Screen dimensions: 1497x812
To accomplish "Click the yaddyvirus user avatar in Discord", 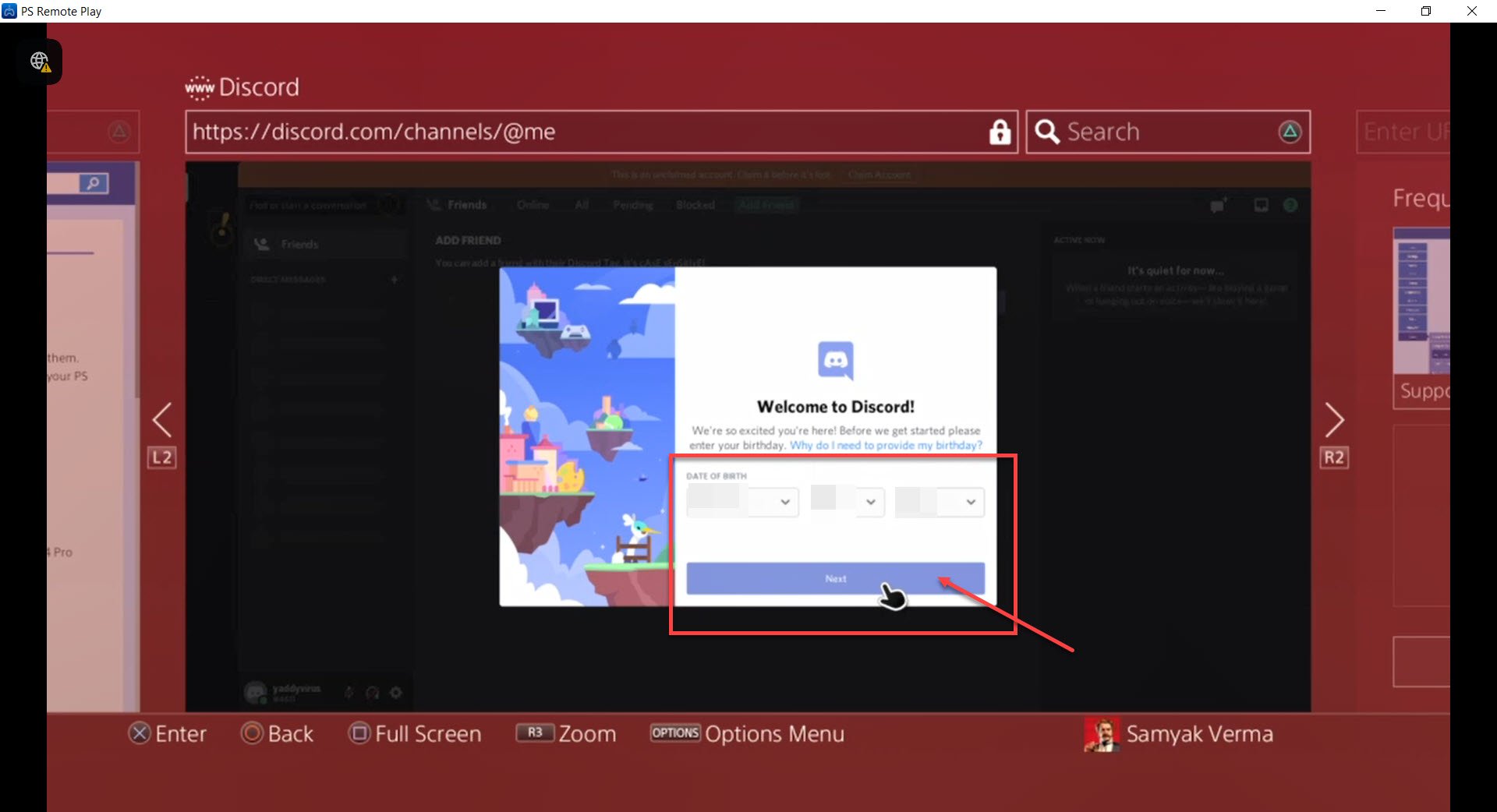I will 256,692.
